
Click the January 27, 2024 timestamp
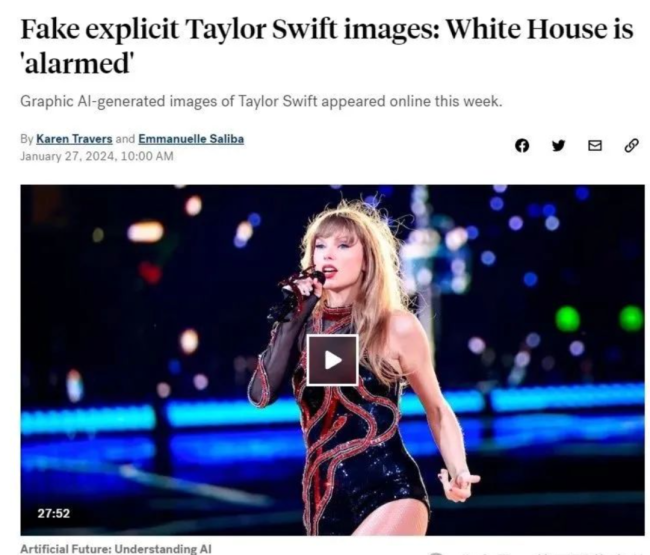point(97,156)
